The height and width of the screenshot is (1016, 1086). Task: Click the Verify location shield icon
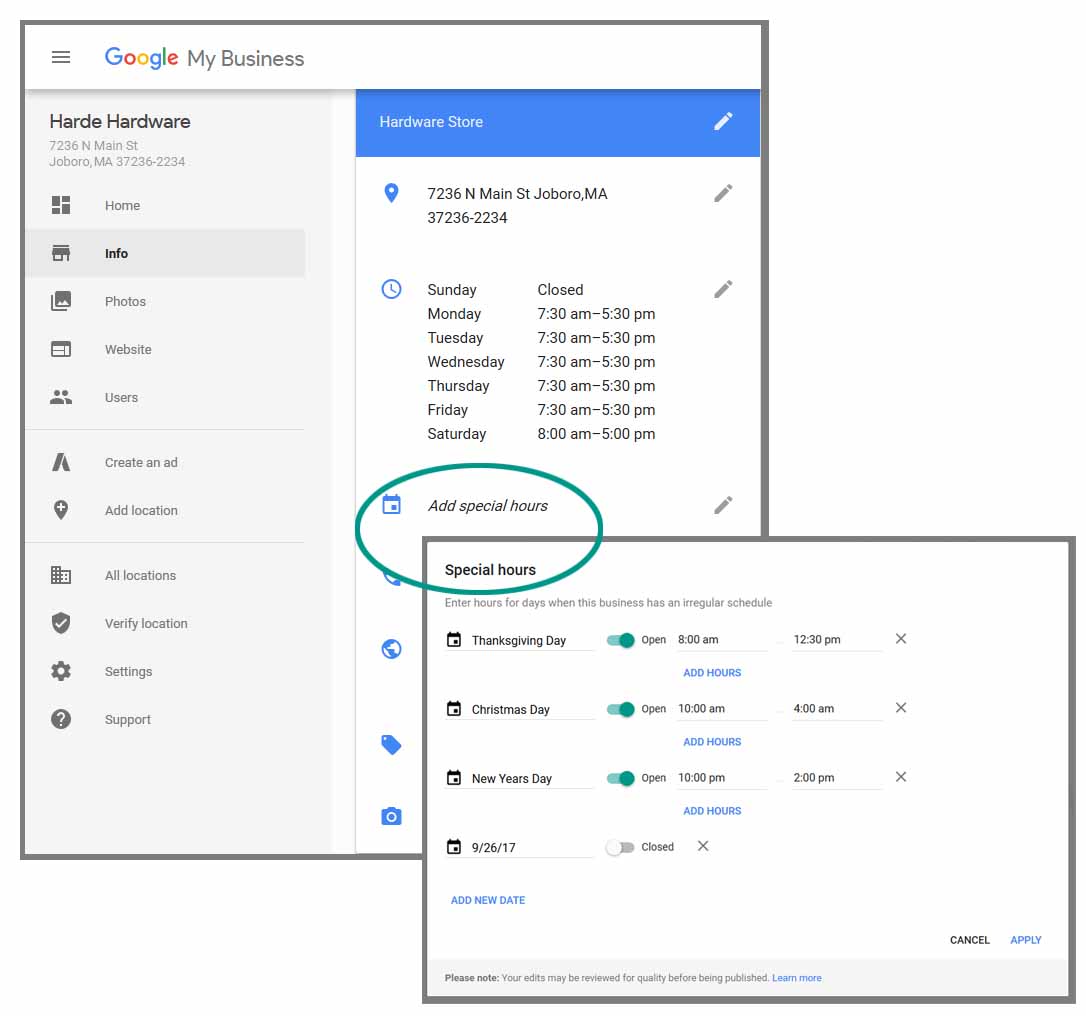pyautogui.click(x=61, y=623)
